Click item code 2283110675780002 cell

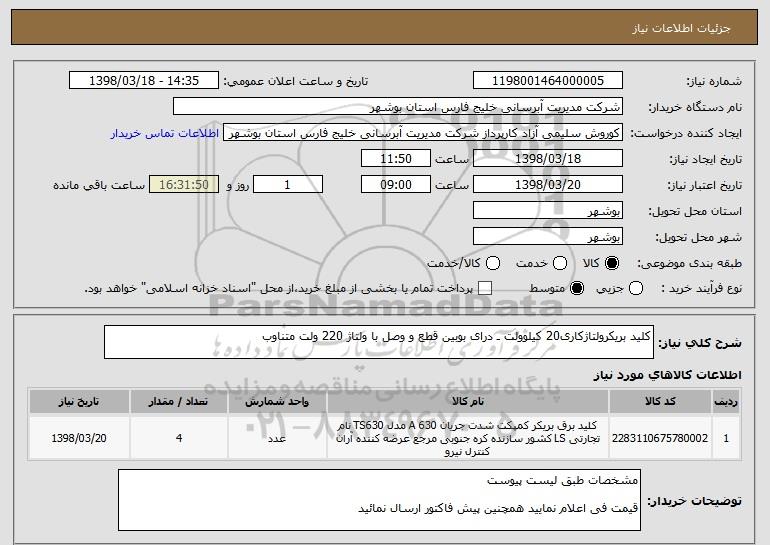pos(660,438)
